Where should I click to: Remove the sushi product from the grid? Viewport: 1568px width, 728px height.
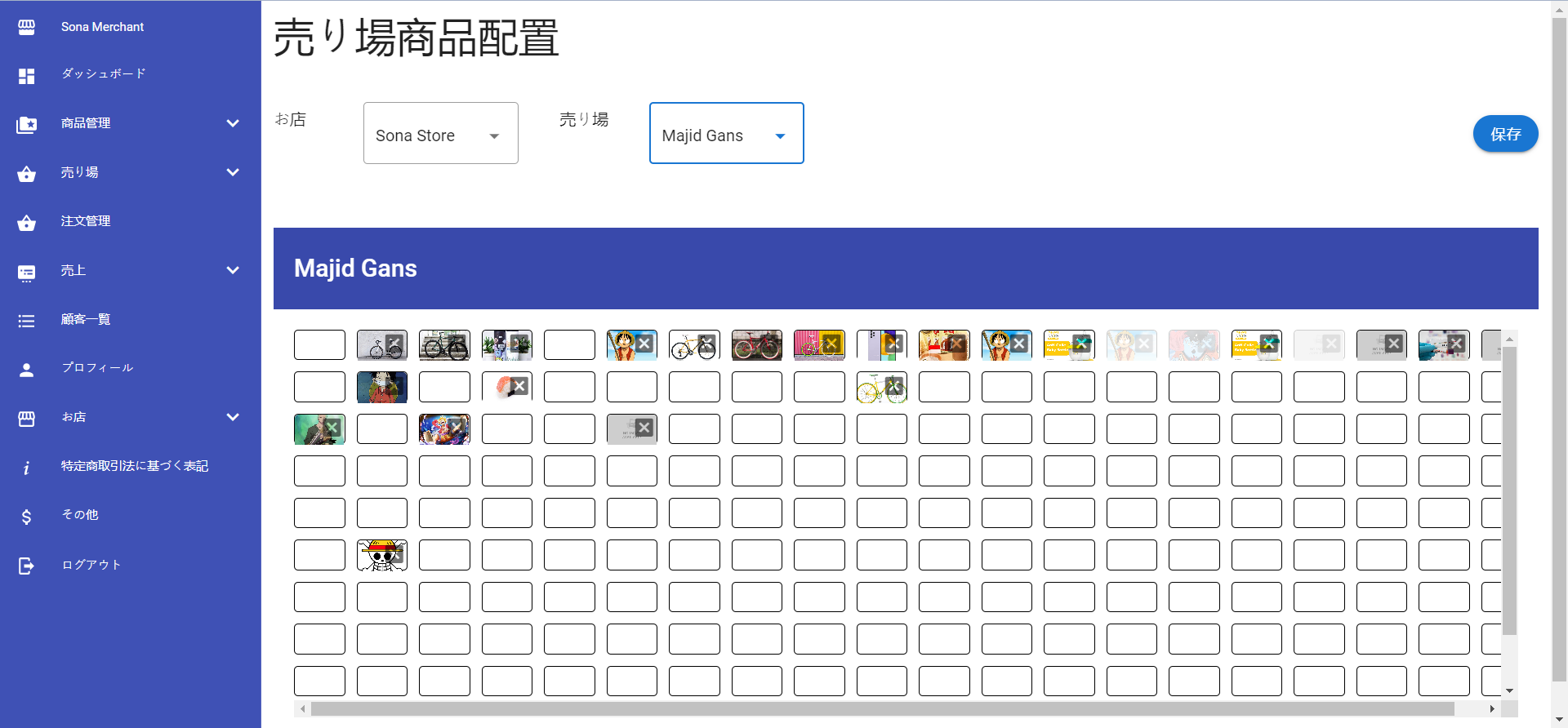click(x=520, y=385)
